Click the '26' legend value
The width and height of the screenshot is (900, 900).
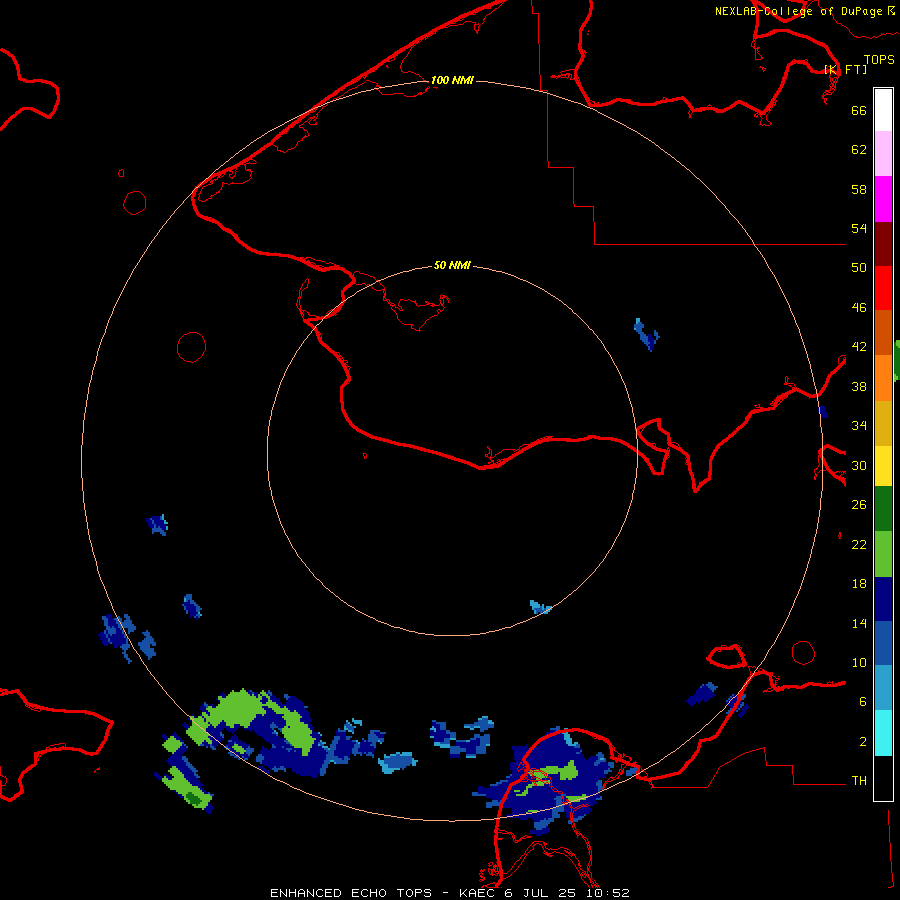pyautogui.click(x=859, y=505)
